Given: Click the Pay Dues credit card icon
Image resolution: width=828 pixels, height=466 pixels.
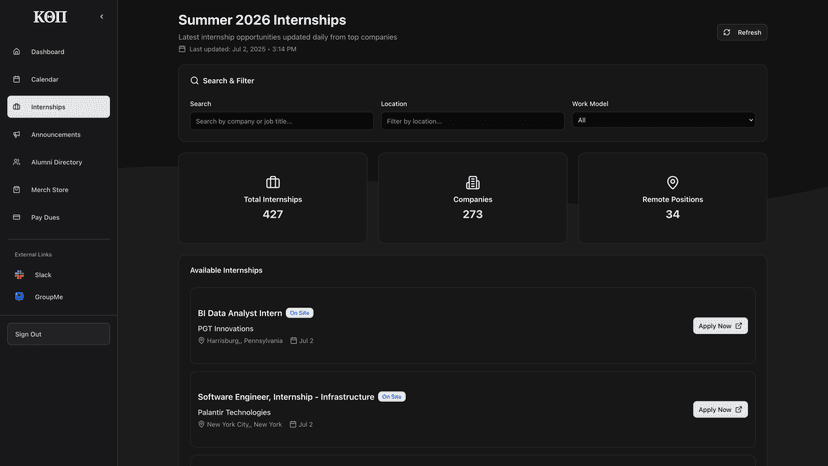Looking at the screenshot, I should pyautogui.click(x=16, y=217).
